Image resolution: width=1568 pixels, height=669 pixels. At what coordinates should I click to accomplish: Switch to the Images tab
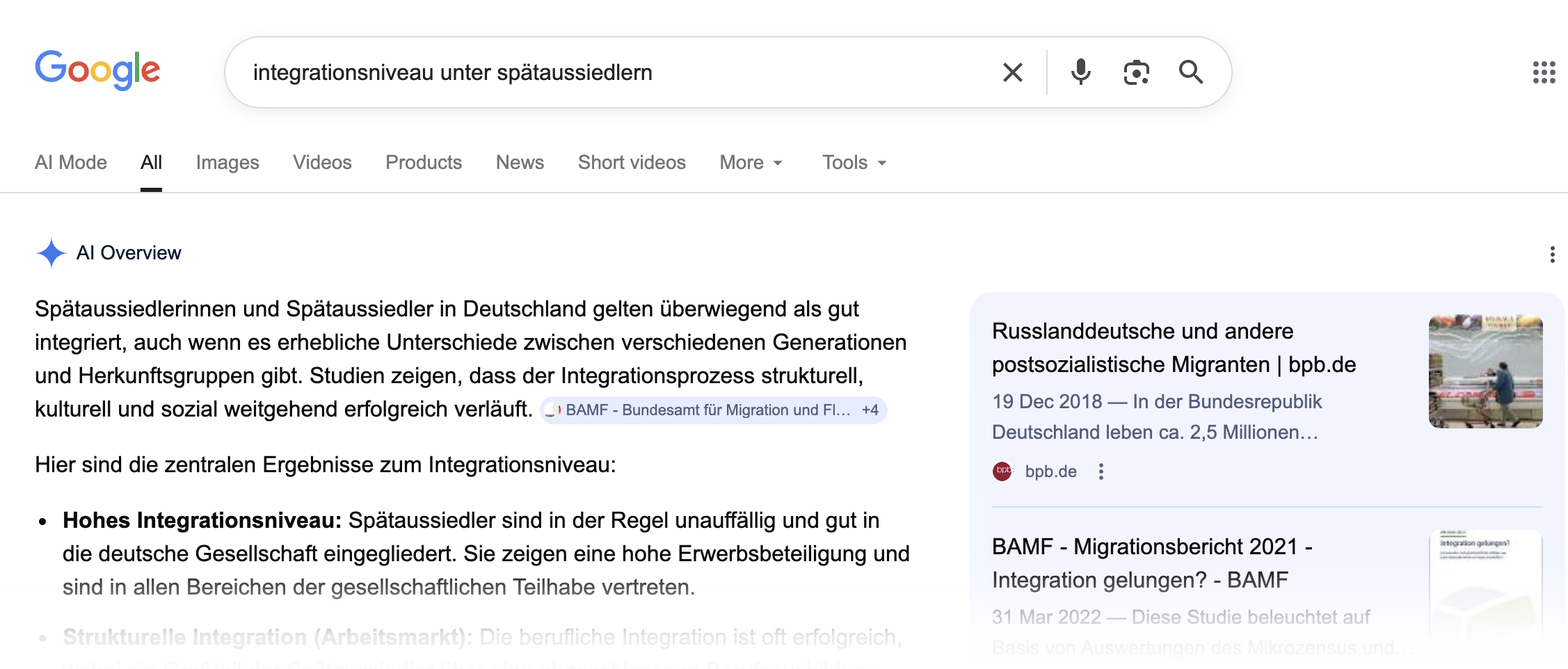click(x=227, y=163)
